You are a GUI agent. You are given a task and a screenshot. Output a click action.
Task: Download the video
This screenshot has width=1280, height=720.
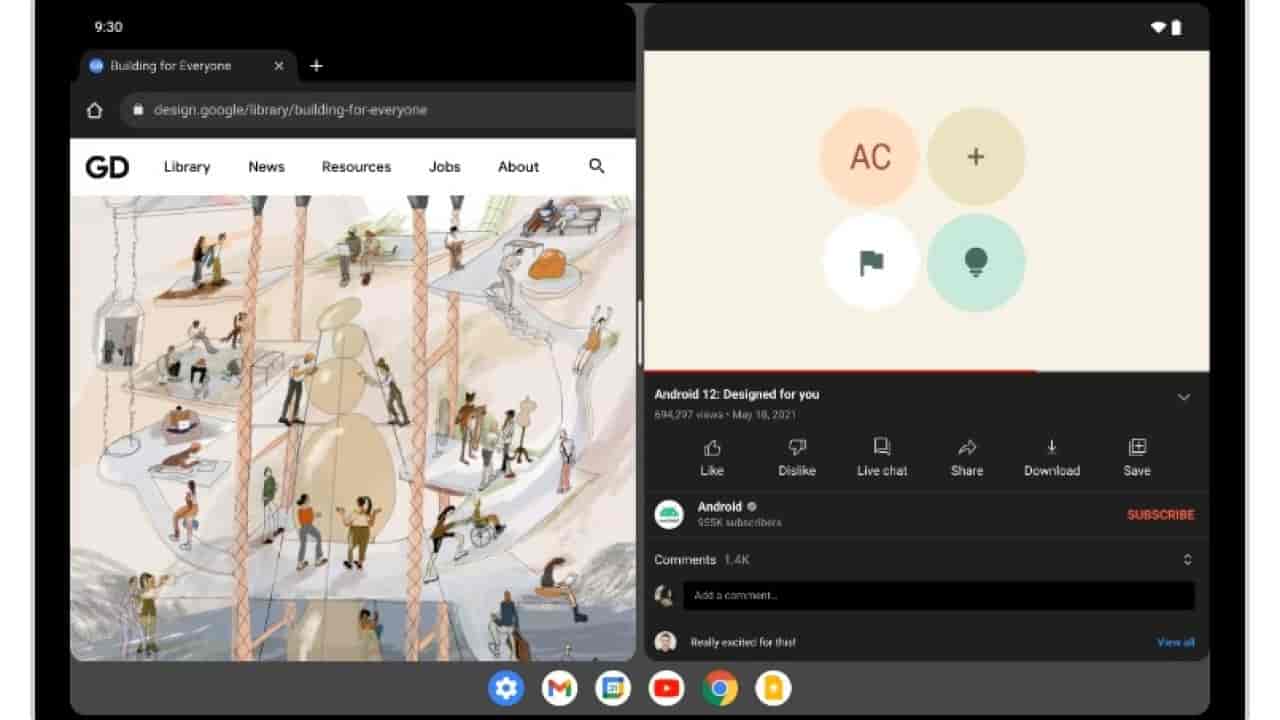(x=1052, y=458)
